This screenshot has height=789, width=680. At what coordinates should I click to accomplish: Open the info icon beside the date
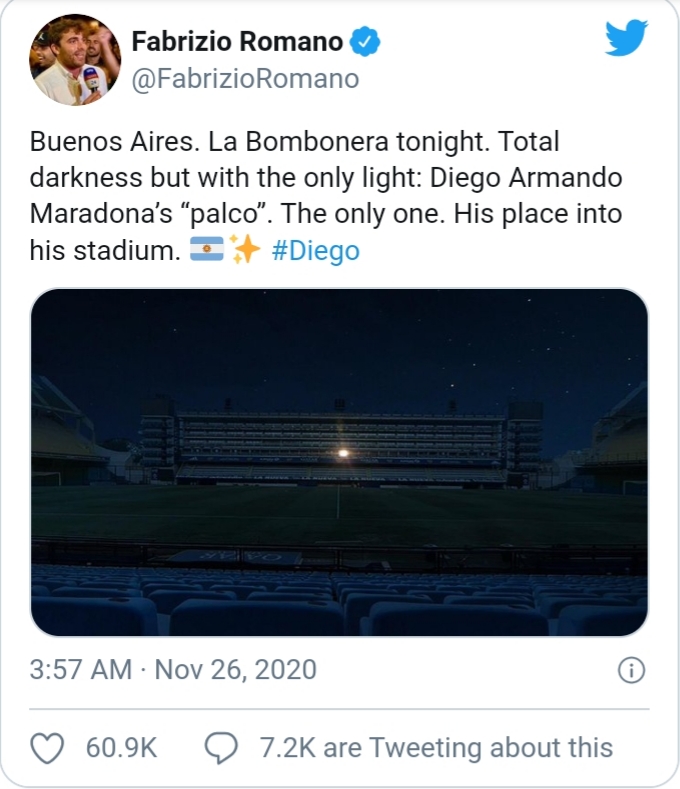pos(631,670)
